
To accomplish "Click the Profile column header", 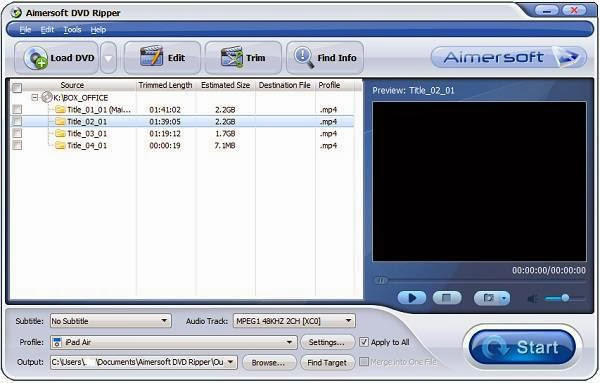I will click(329, 85).
